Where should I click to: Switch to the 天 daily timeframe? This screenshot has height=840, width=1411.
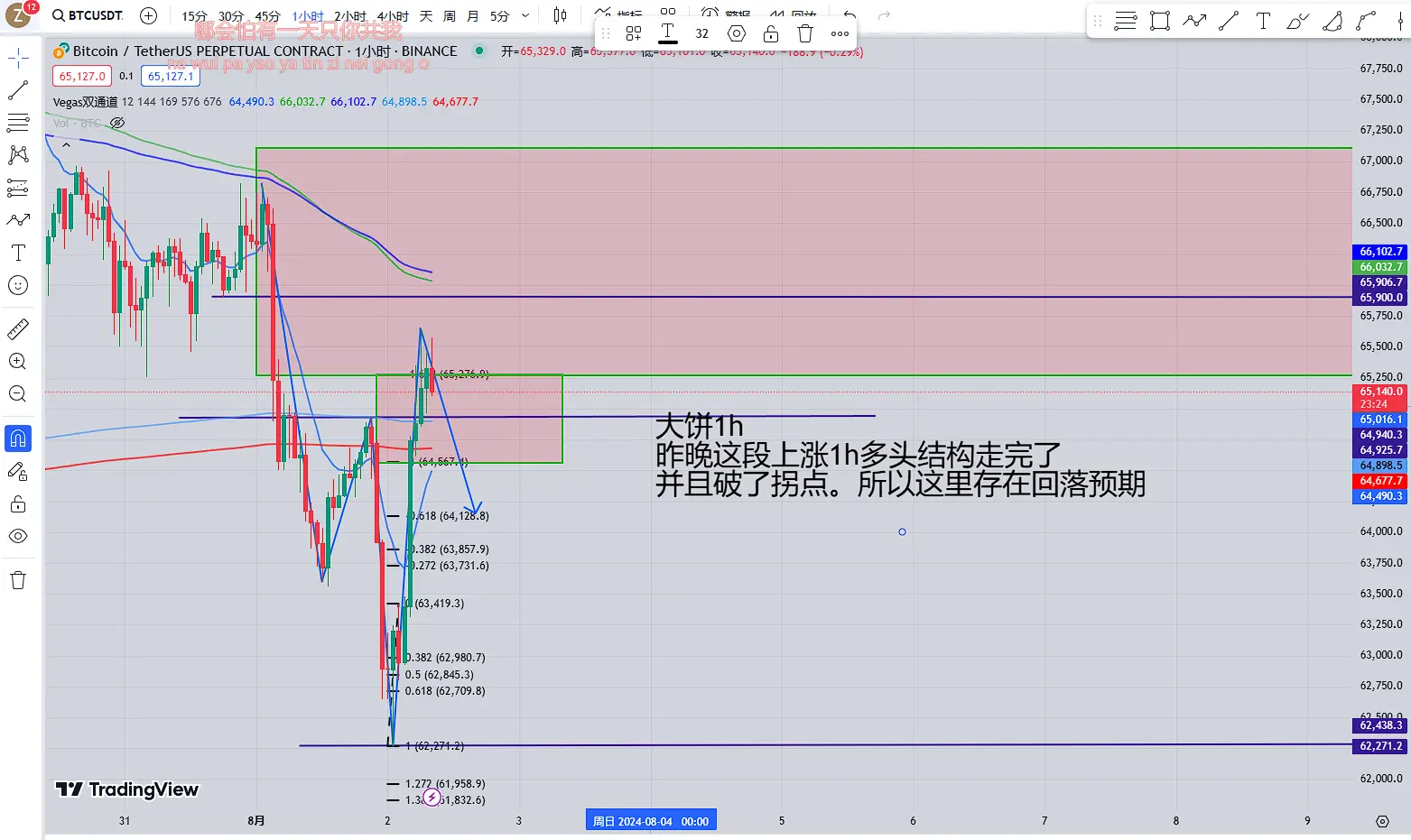coord(426,16)
